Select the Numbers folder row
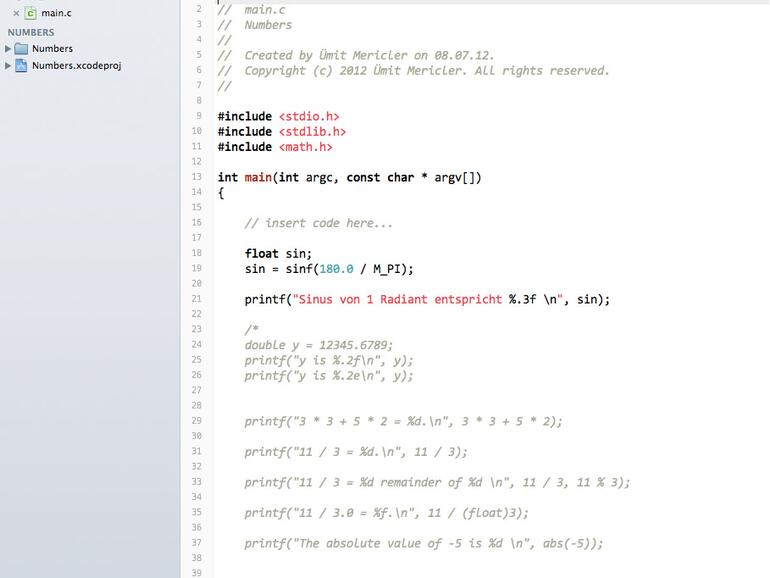This screenshot has width=770, height=578. point(52,49)
